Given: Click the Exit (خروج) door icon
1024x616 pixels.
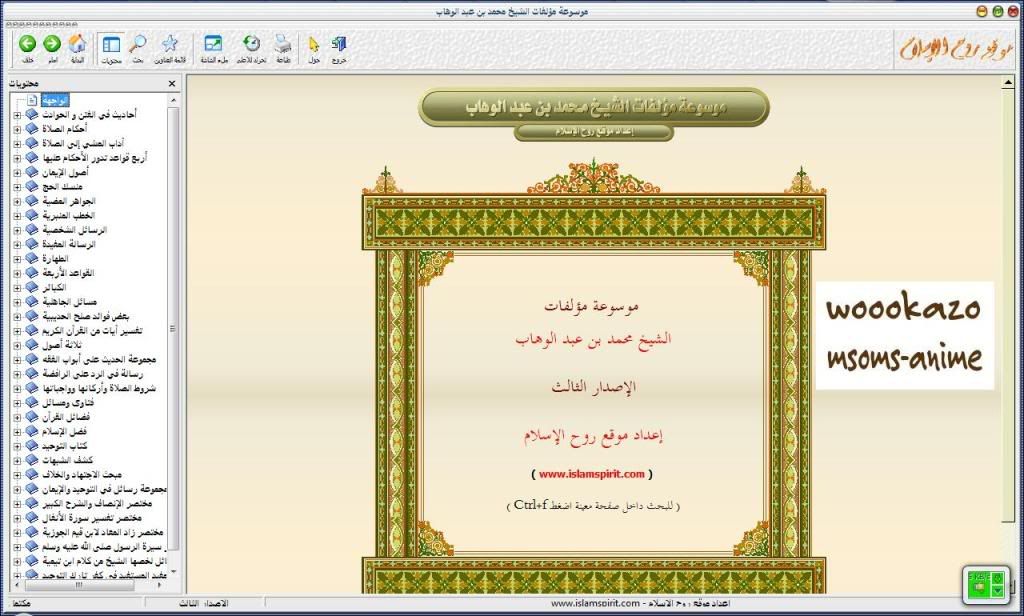Looking at the screenshot, I should point(340,45).
